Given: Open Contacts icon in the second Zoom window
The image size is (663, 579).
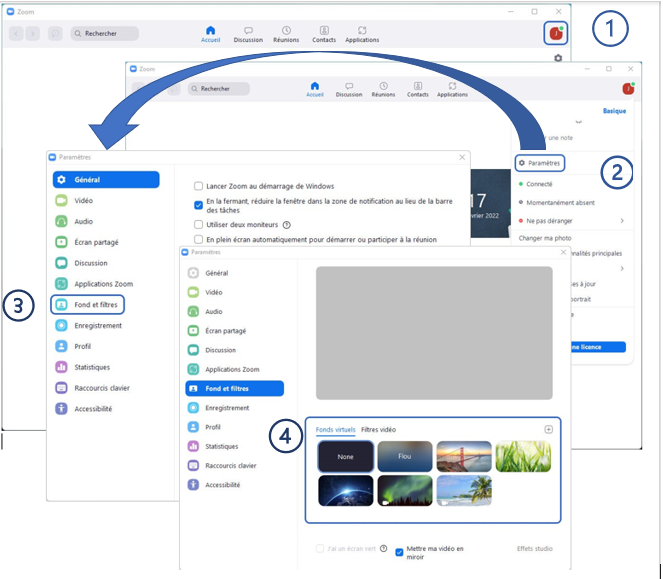Looking at the screenshot, I should click(x=418, y=86).
